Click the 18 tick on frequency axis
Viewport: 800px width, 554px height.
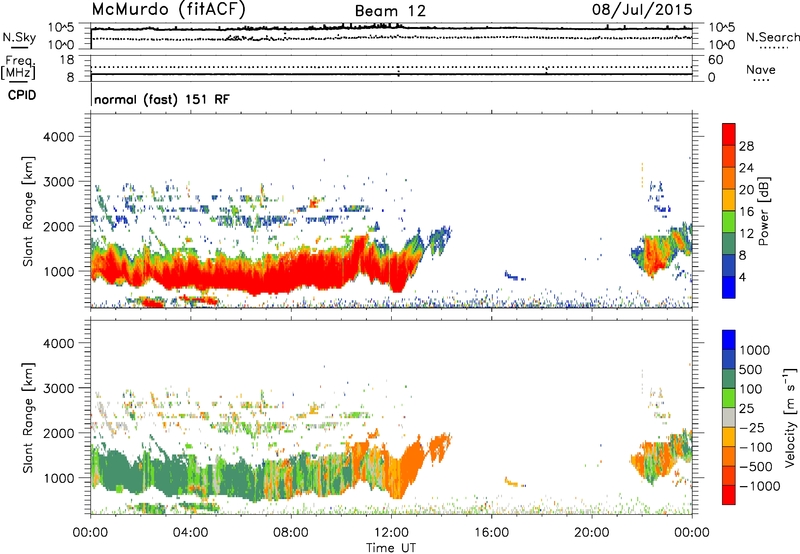67,60
